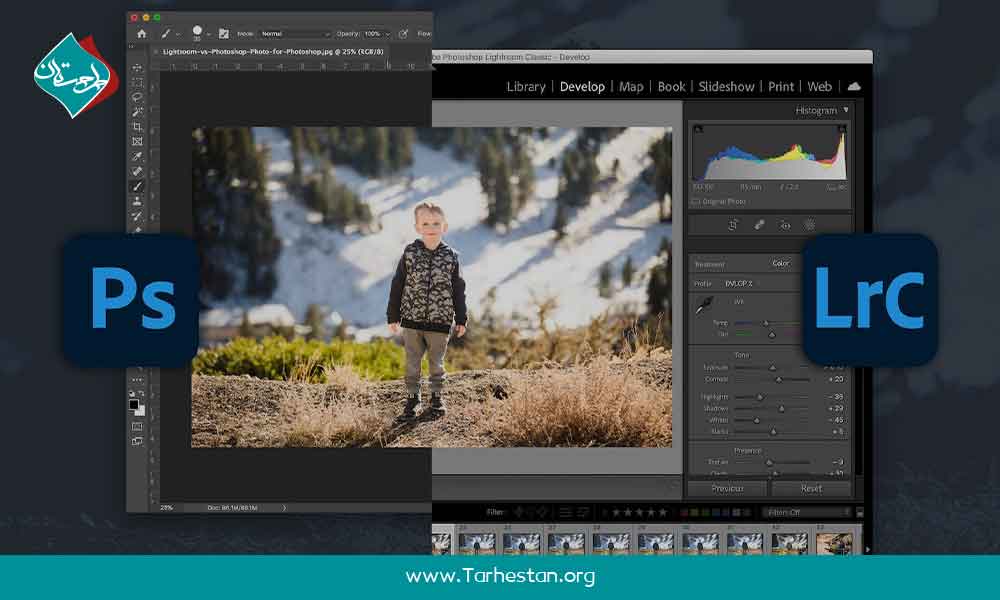Click the Highlights slider handle

[x=760, y=397]
